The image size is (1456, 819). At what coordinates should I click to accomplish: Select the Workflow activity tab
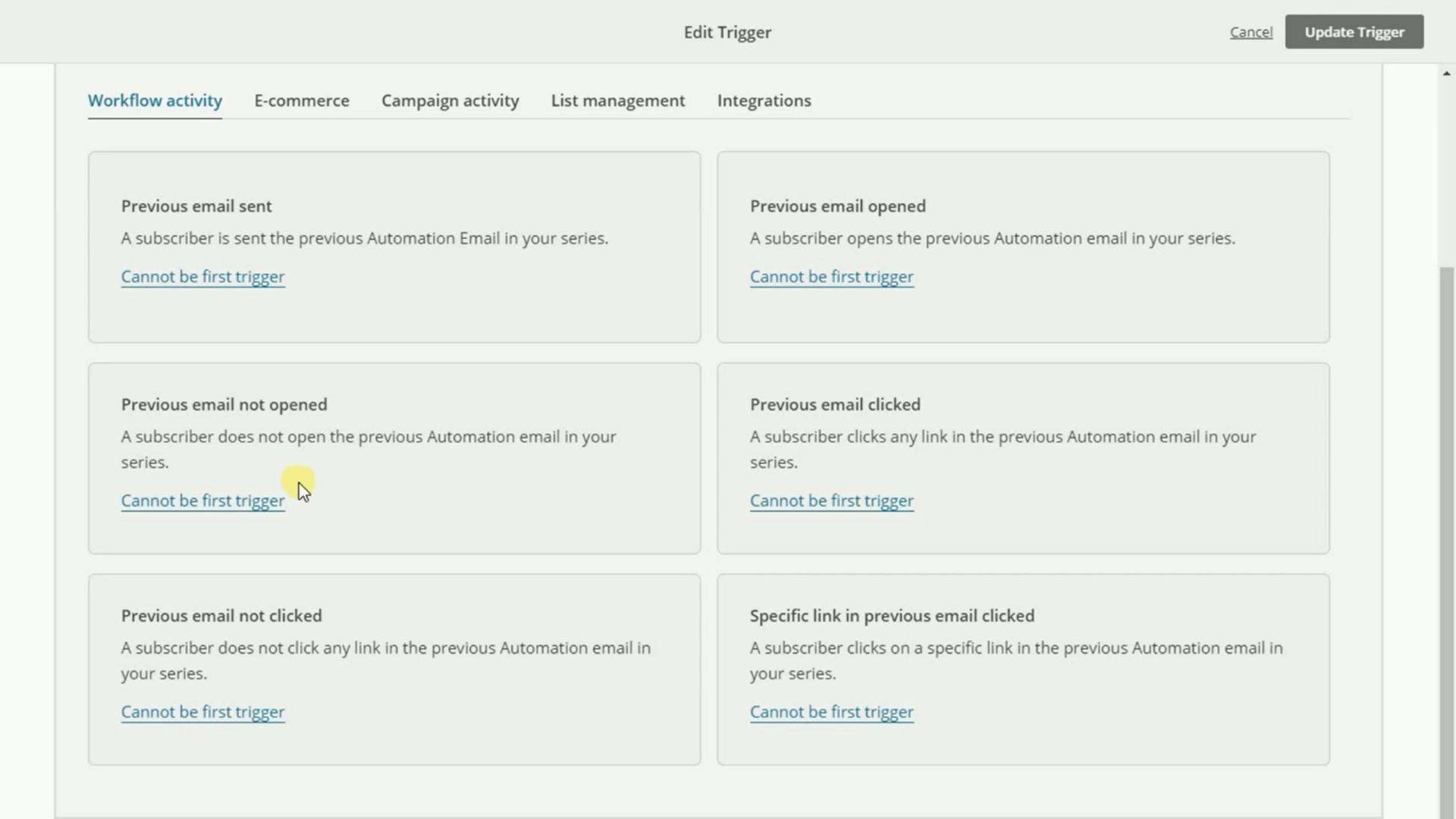point(154,100)
